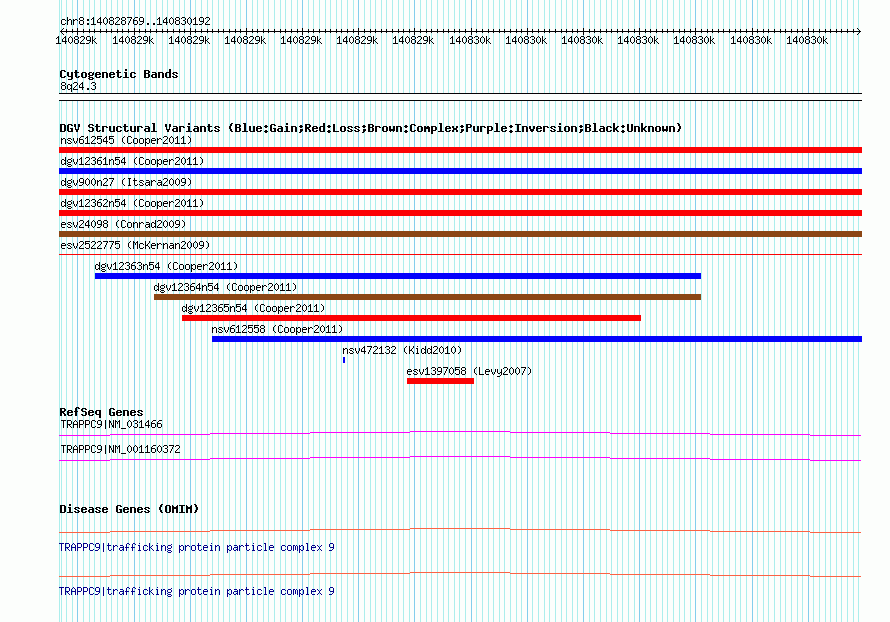
Task: Select the dgv12364n54 brown complex bar
Action: coord(427,297)
